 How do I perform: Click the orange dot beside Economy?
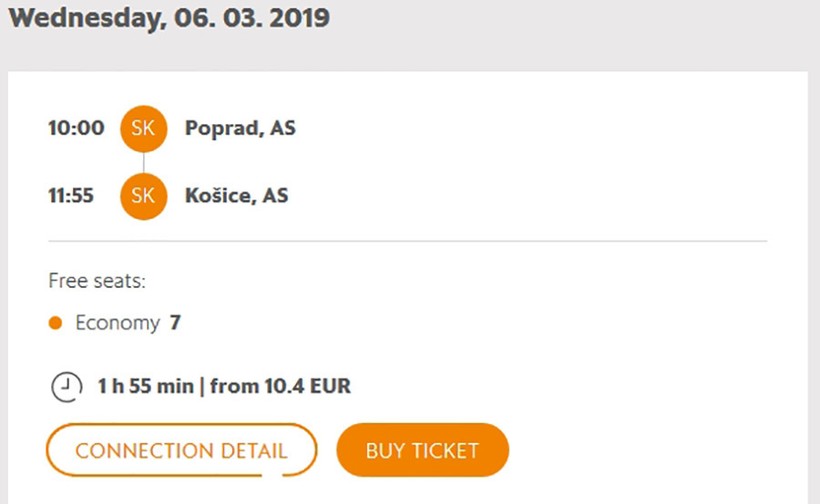point(55,323)
